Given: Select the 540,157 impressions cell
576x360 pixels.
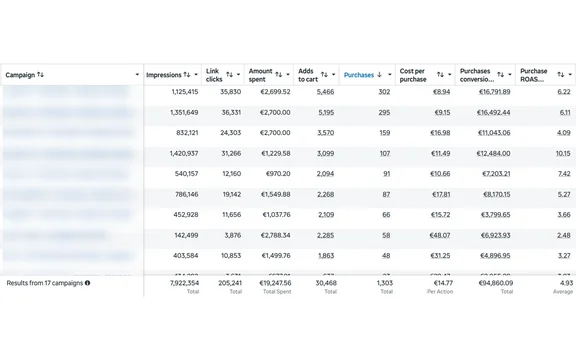Looking at the screenshot, I should (186, 174).
